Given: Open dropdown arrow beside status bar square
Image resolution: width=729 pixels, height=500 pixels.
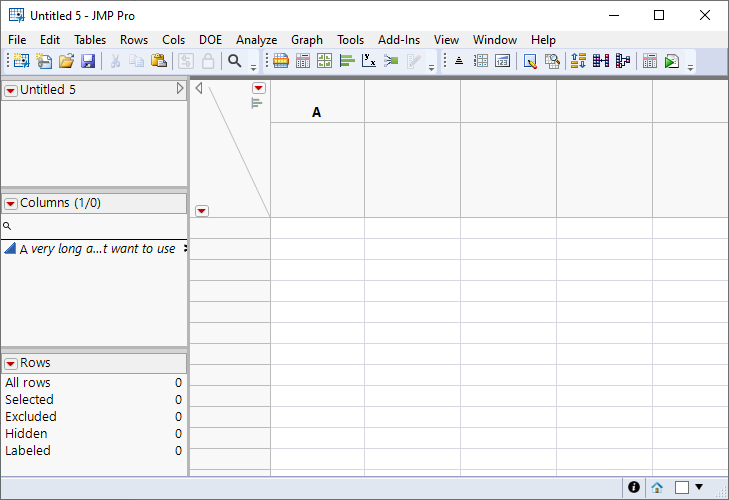Looking at the screenshot, I should click(699, 487).
